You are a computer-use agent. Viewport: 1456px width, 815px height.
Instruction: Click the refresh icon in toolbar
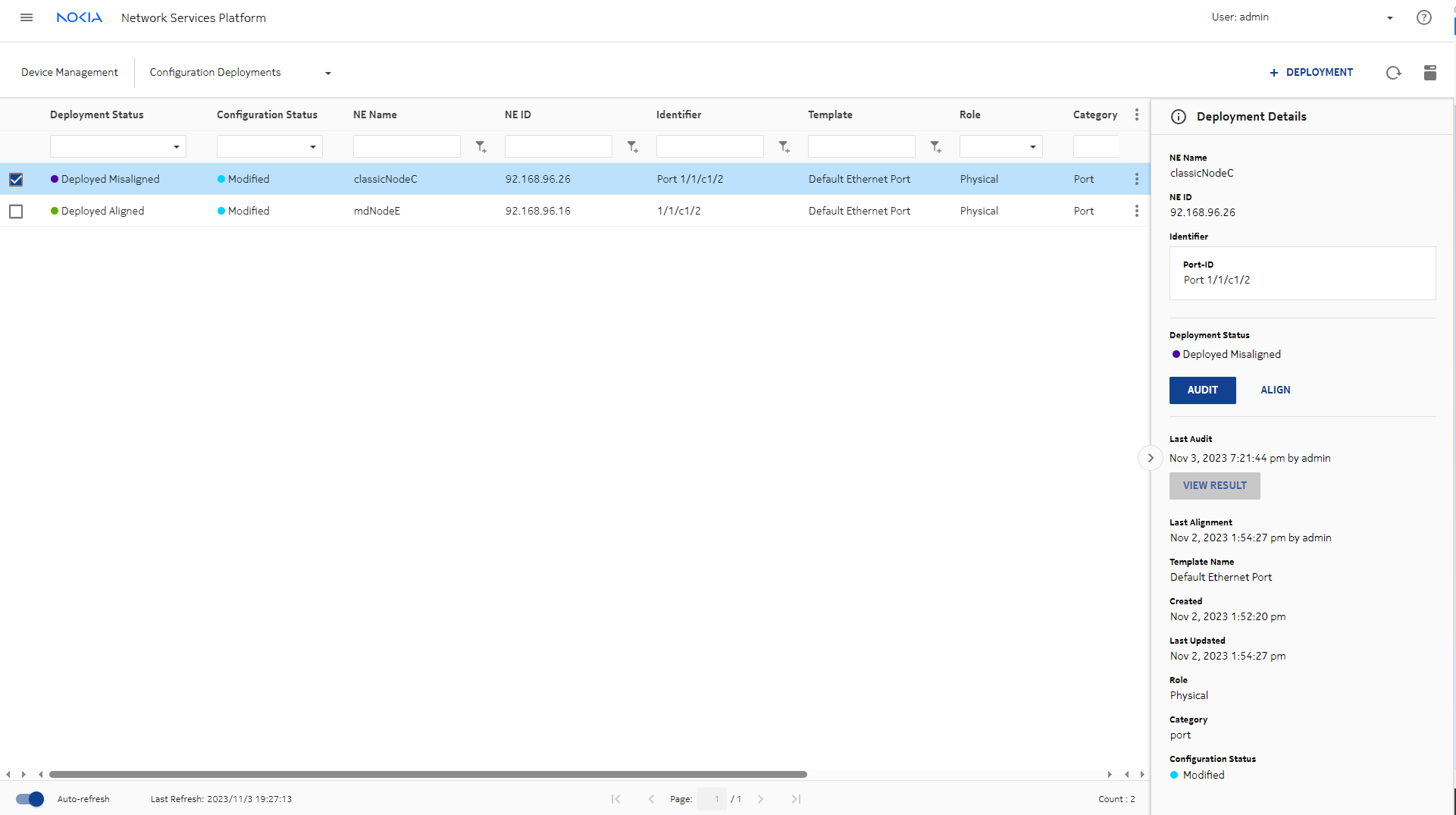point(1393,73)
